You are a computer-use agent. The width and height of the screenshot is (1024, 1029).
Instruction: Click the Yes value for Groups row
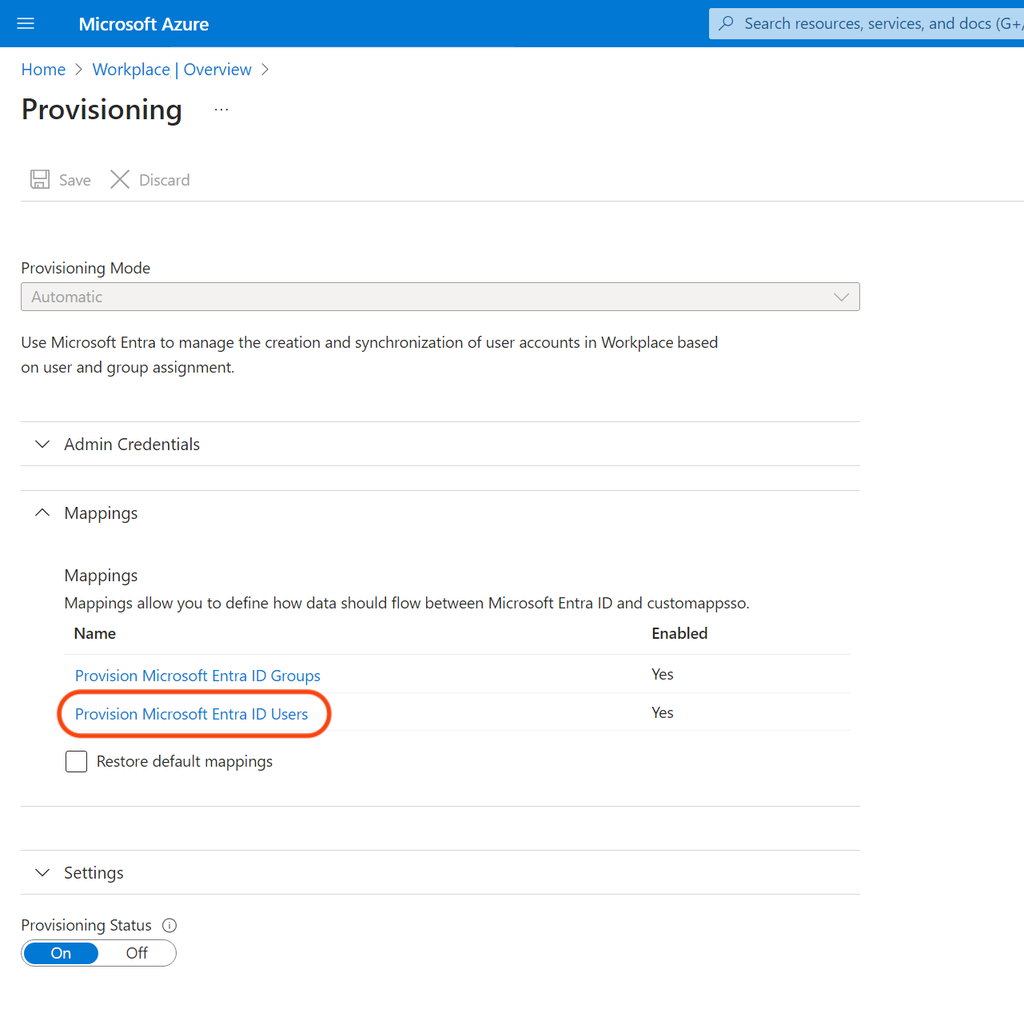[662, 674]
